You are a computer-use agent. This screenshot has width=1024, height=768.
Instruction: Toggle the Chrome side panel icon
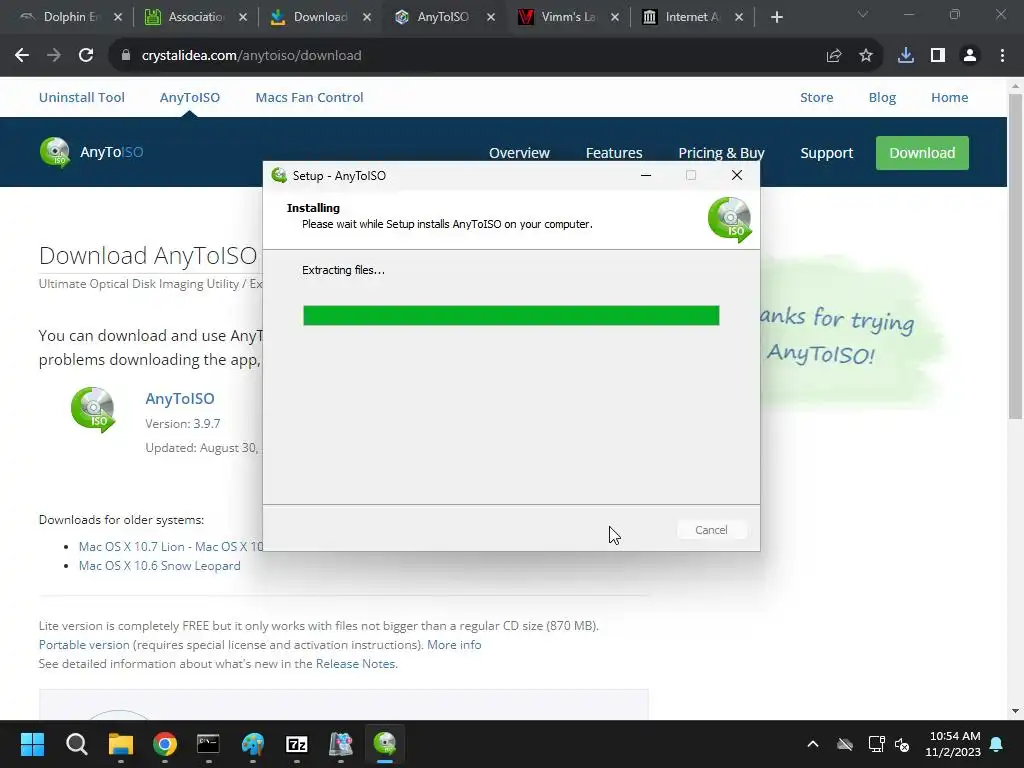(938, 56)
